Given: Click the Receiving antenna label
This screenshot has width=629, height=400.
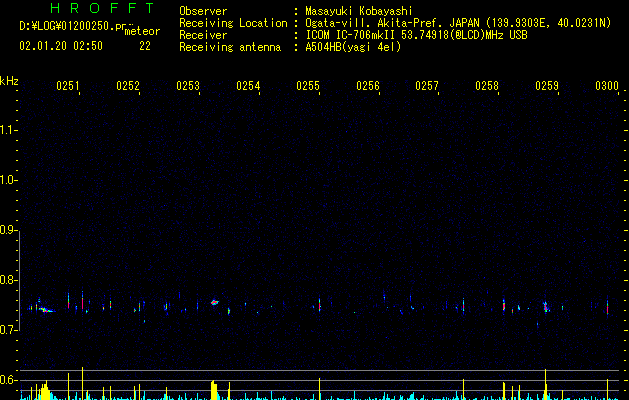Looking at the screenshot, I should [230, 47].
